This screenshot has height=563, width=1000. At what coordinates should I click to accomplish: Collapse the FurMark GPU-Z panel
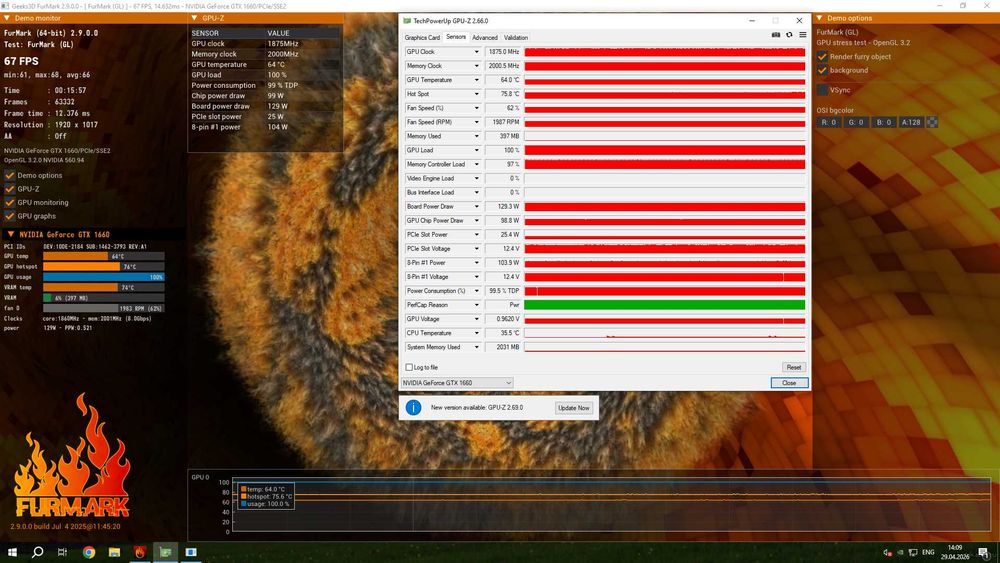click(x=194, y=18)
